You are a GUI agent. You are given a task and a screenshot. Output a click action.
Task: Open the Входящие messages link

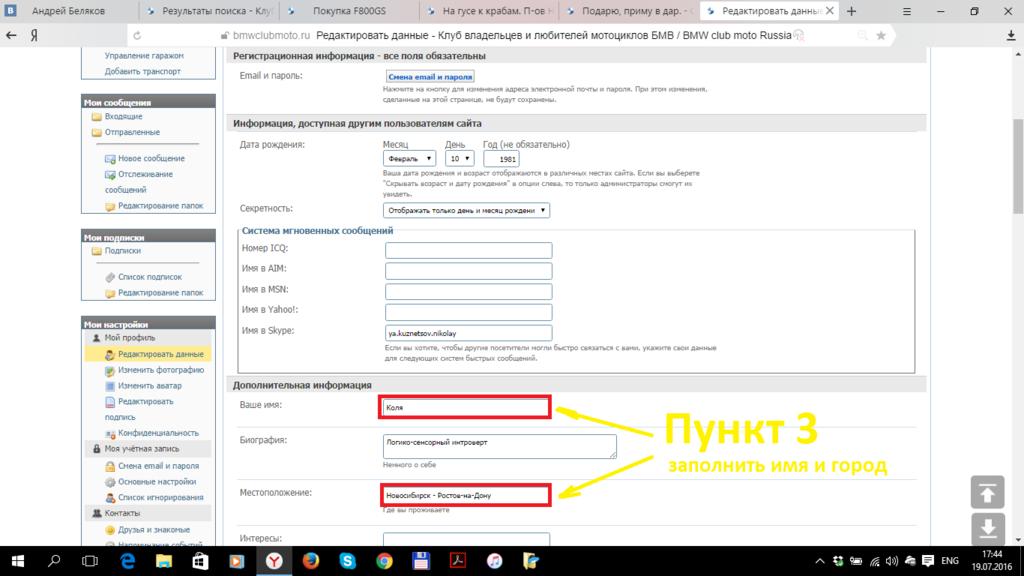[x=124, y=117]
